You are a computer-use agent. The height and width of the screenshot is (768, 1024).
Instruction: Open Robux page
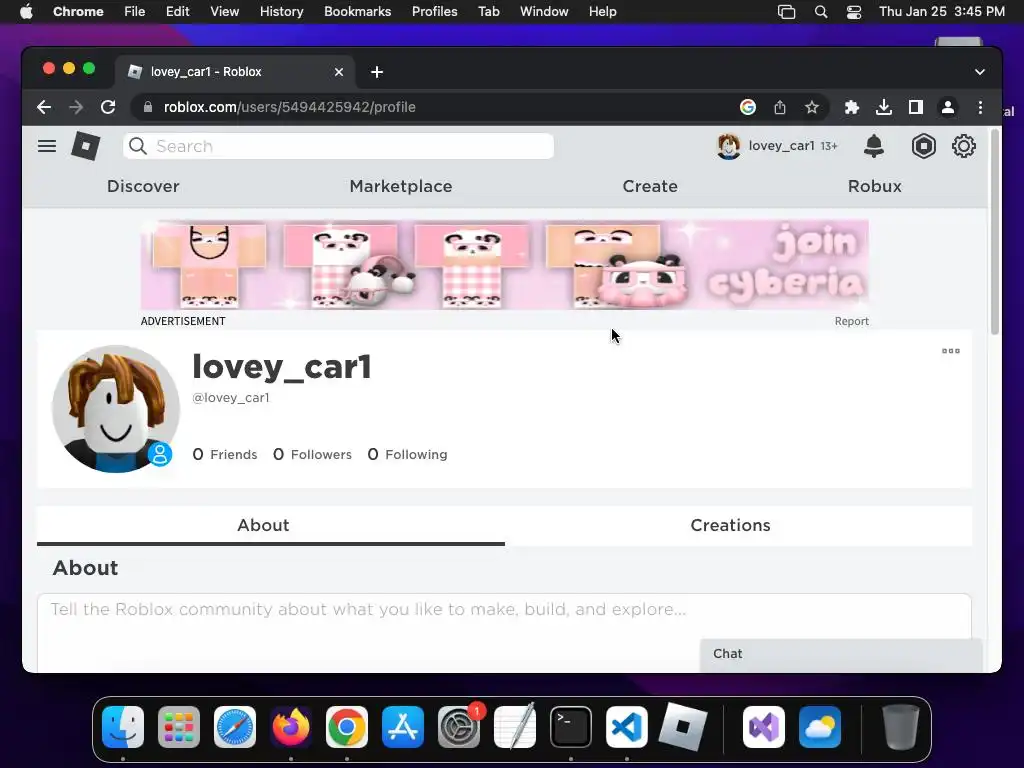pyautogui.click(x=874, y=186)
